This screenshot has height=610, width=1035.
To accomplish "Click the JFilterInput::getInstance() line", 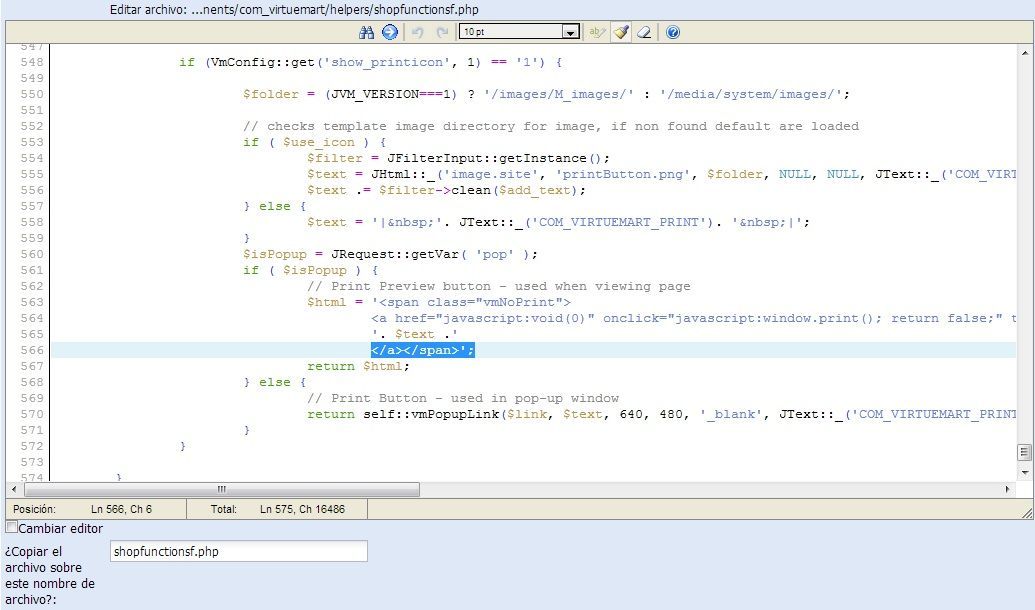I will (458, 158).
